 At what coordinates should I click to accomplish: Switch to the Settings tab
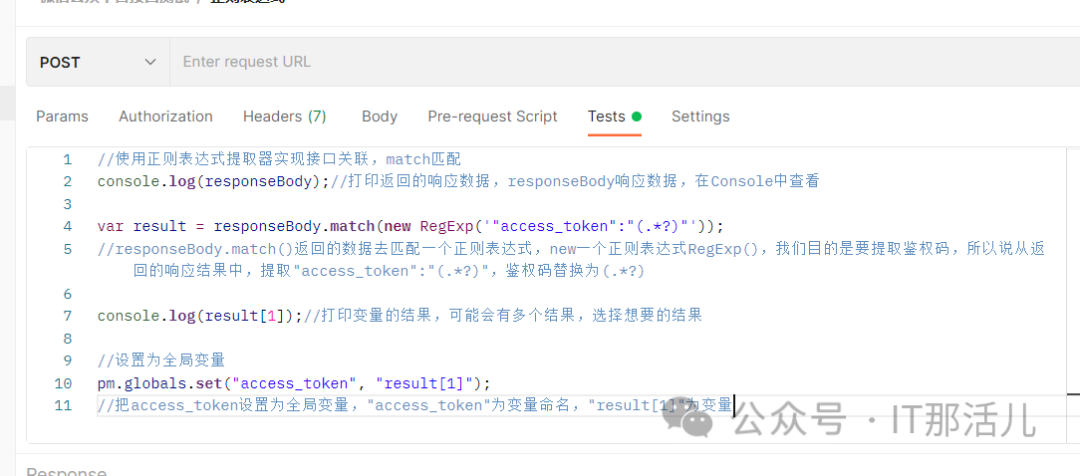pyautogui.click(x=700, y=116)
